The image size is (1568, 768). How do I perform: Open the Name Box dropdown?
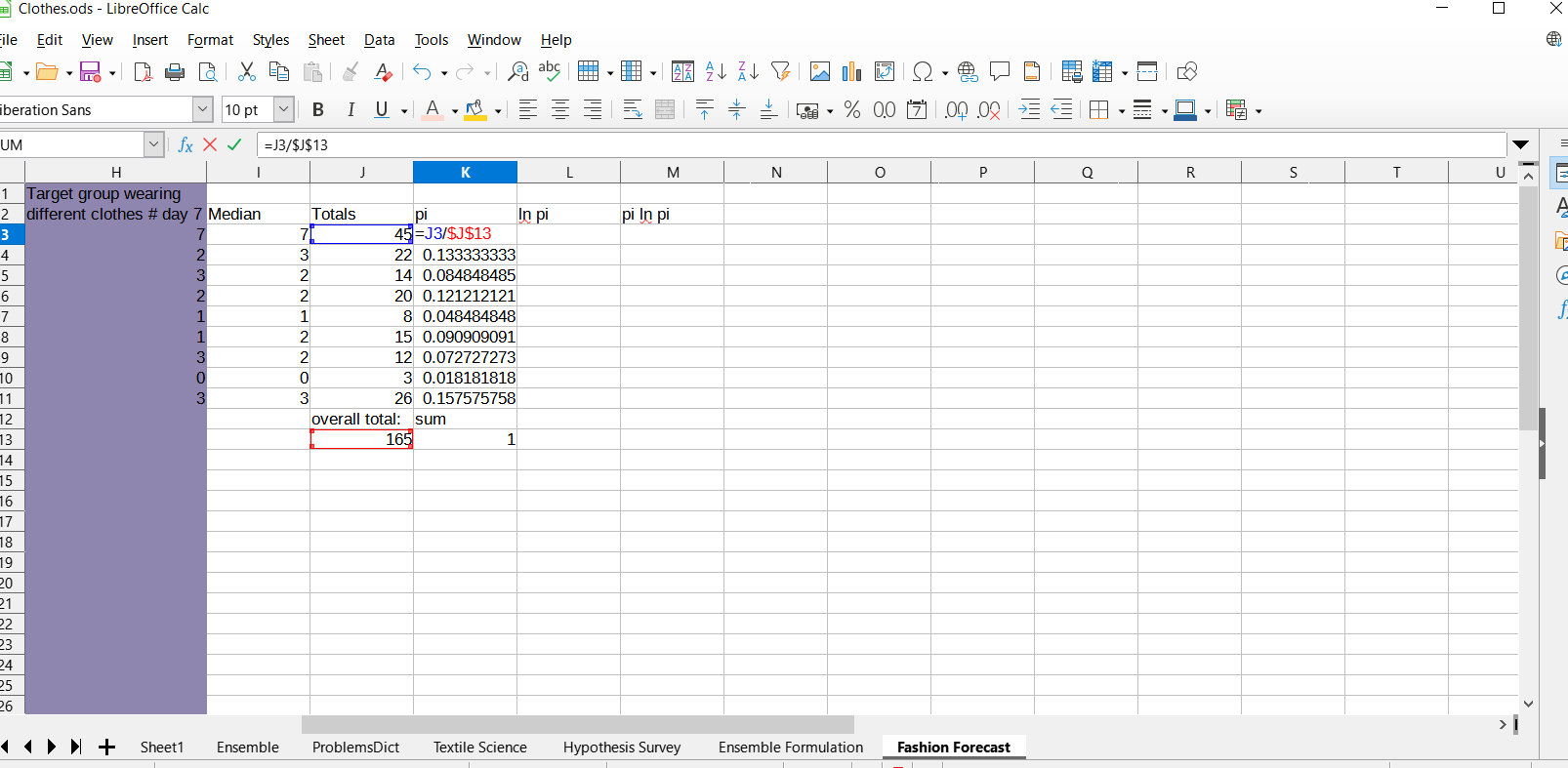click(153, 144)
